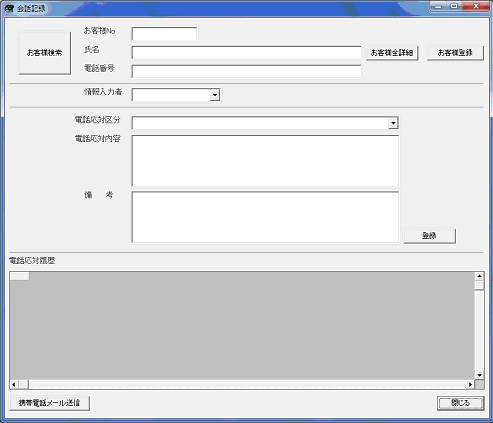Click the 携帯電話メール送信 button
The image size is (493, 423).
49,403
